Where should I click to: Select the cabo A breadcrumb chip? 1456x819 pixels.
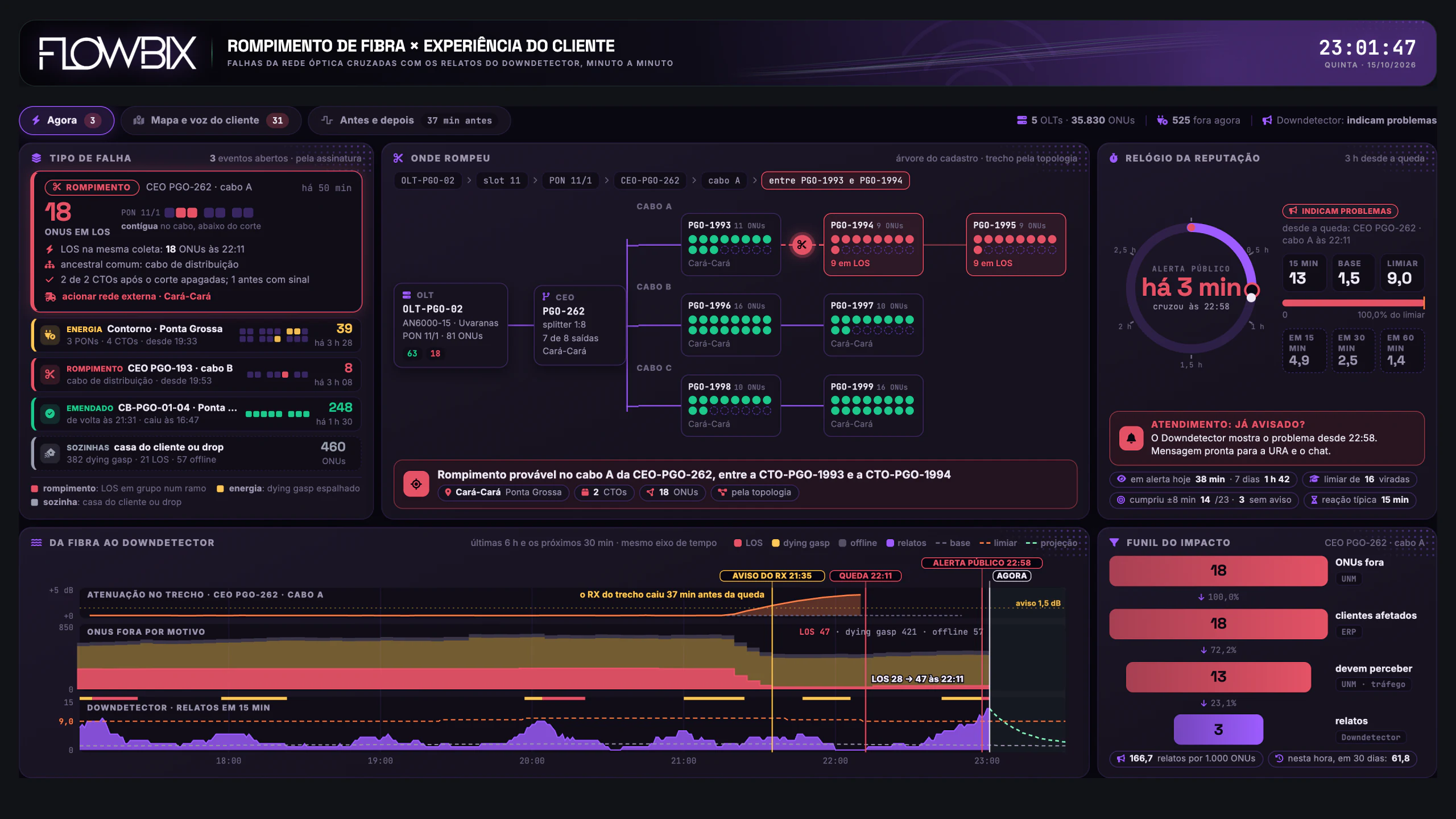coord(724,181)
